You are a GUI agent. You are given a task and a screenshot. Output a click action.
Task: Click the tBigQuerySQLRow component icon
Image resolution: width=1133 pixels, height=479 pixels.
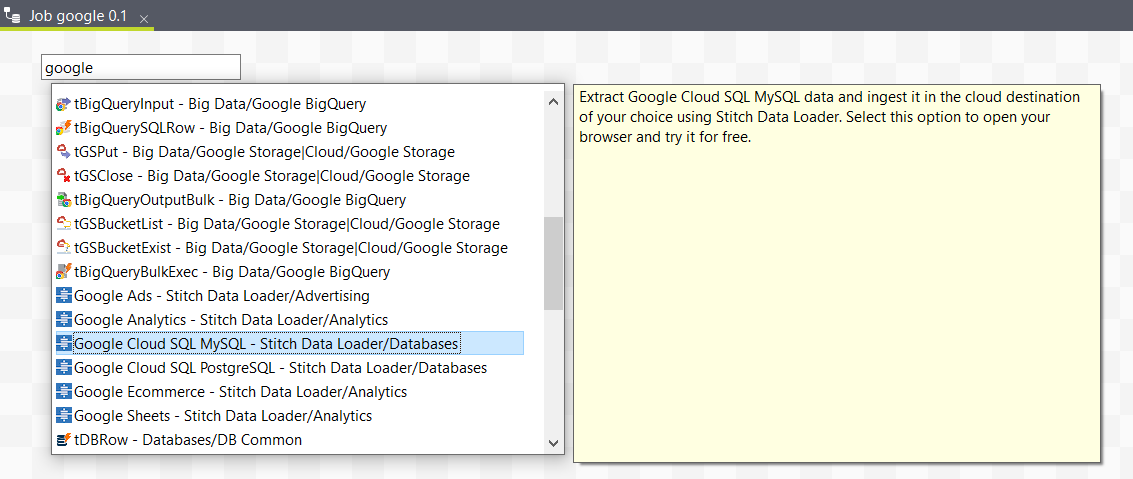(64, 128)
